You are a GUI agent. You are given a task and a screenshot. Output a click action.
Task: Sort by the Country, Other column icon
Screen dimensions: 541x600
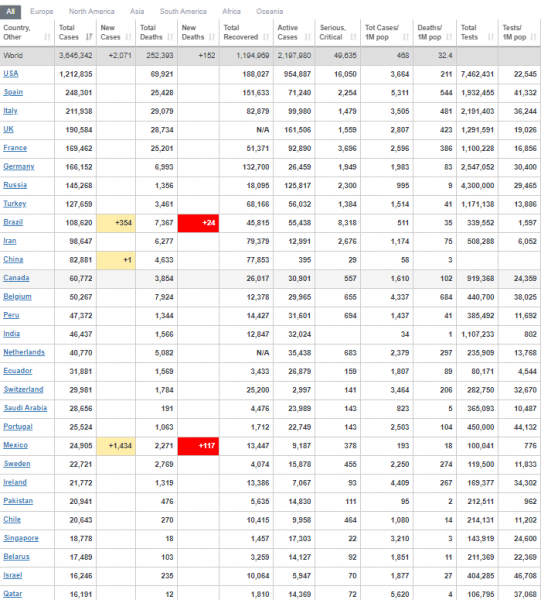click(x=47, y=37)
